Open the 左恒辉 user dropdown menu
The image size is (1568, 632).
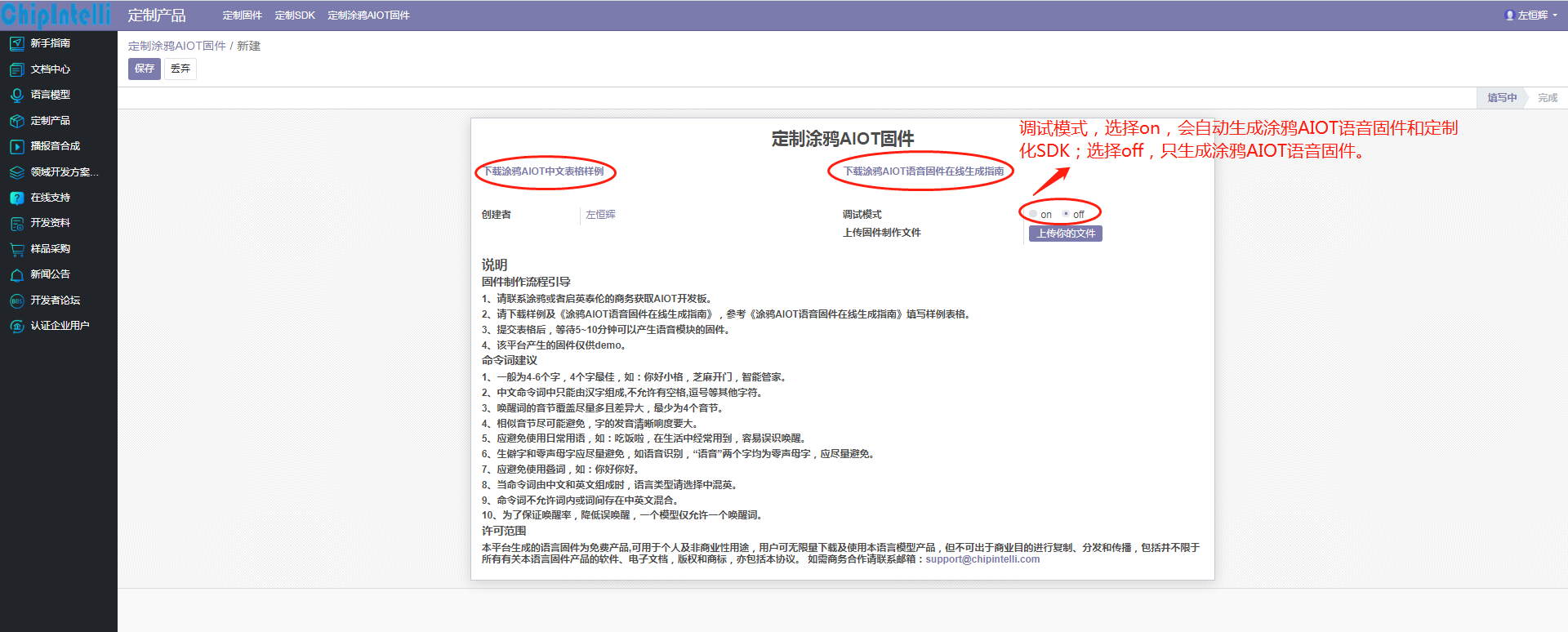tap(1531, 16)
